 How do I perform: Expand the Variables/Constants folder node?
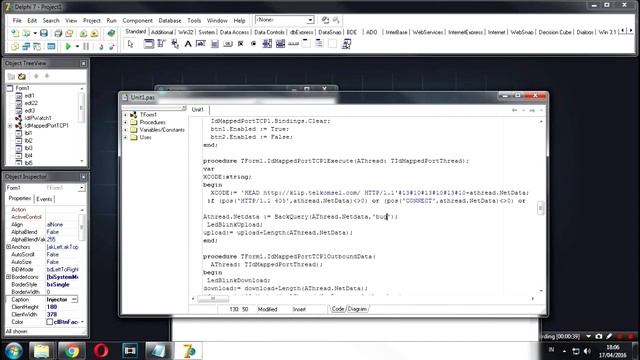click(x=126, y=130)
